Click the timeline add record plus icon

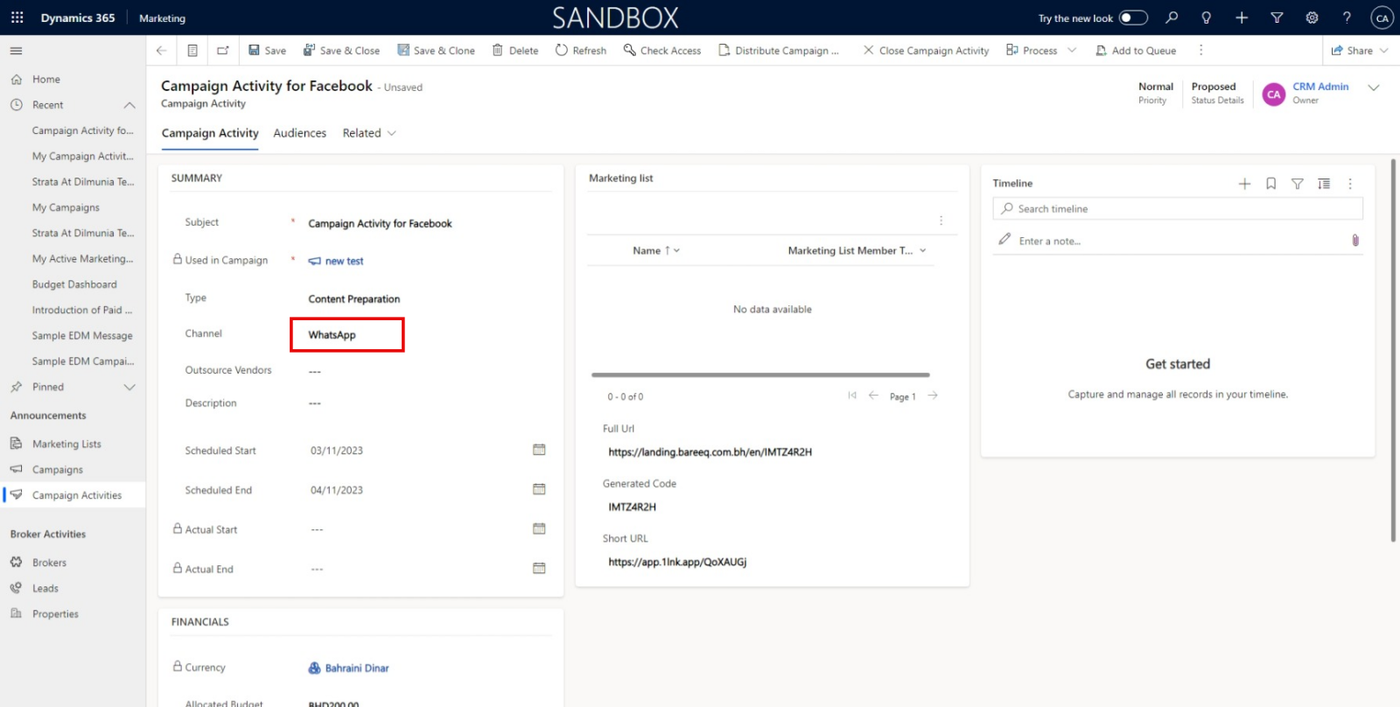1244,184
